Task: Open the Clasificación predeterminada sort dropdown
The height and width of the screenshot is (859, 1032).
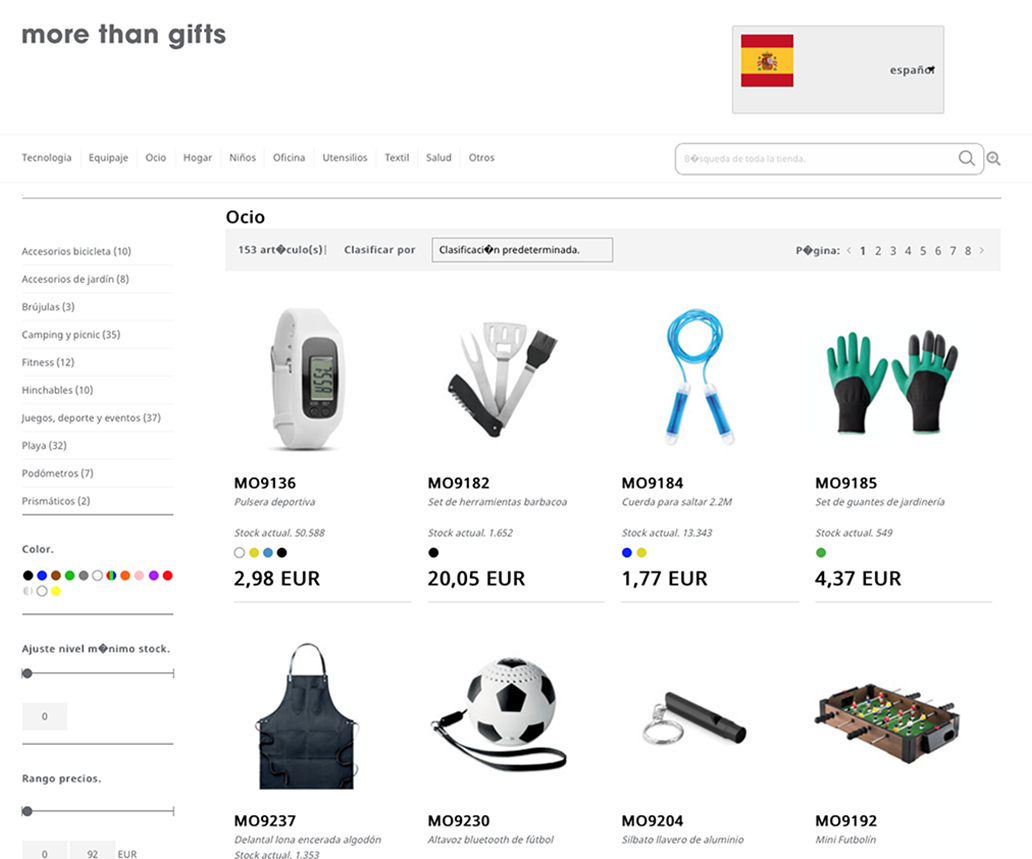Action: pos(522,250)
